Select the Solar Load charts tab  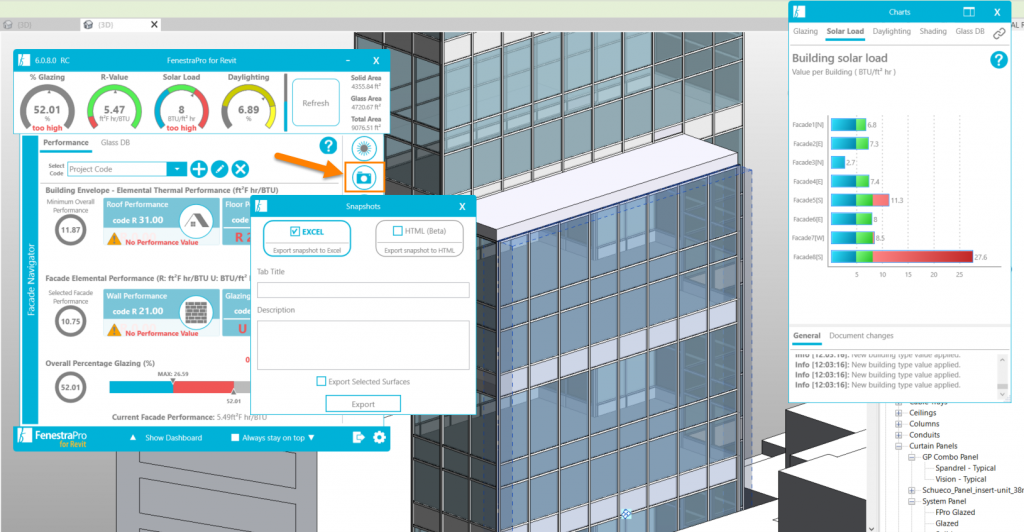tap(845, 31)
